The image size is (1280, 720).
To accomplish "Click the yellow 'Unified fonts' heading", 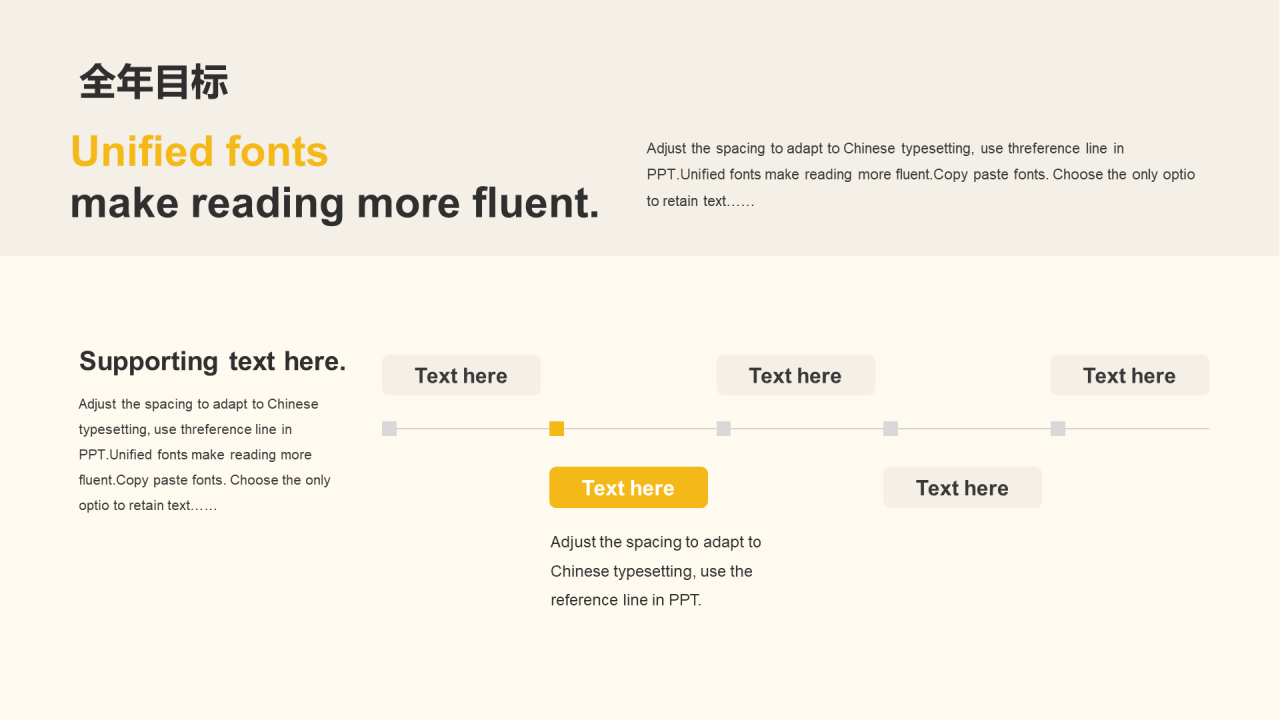I will [x=199, y=152].
